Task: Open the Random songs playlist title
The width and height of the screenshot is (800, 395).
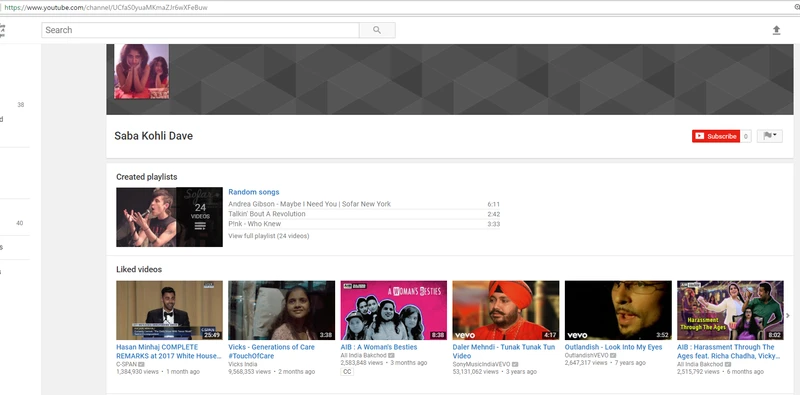Action: click(254, 192)
